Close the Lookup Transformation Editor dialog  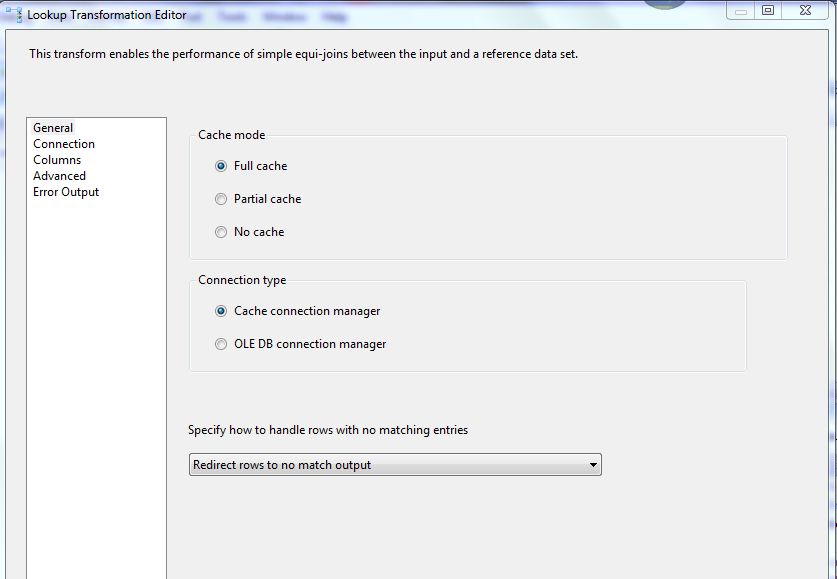(806, 10)
